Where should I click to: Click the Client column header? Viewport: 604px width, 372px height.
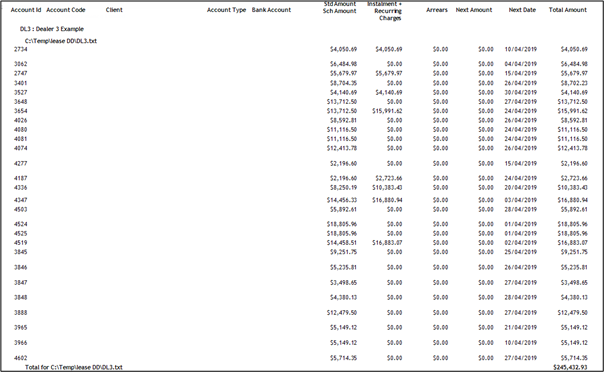114,10
